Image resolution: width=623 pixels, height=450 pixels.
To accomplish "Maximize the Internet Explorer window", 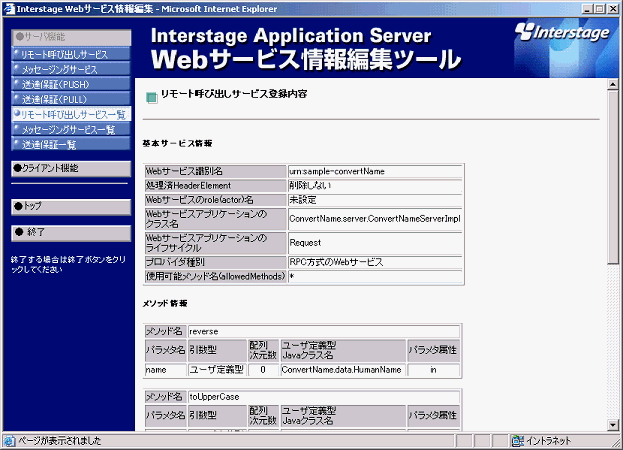I will point(600,9).
